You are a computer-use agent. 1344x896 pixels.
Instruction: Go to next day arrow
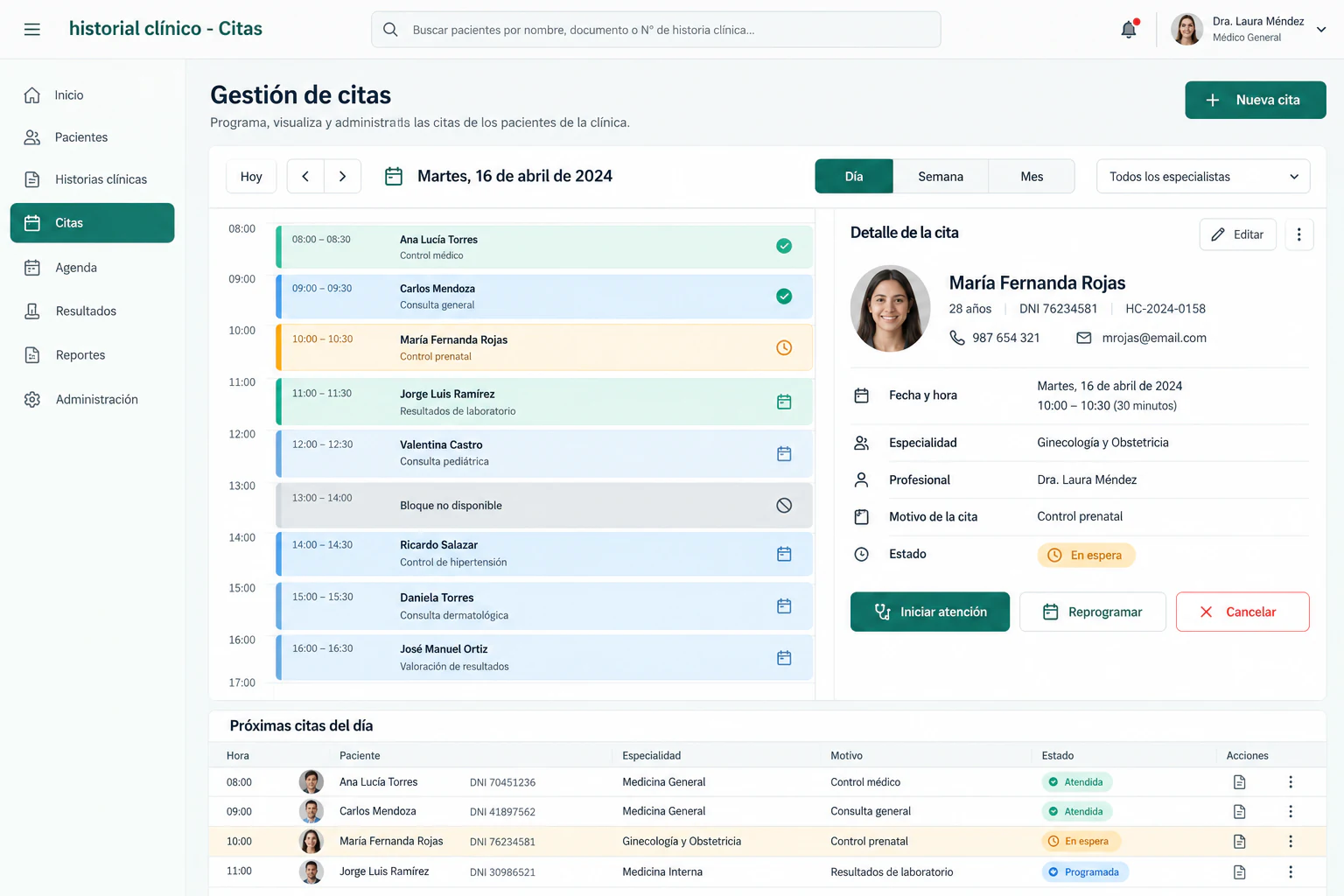point(343,177)
